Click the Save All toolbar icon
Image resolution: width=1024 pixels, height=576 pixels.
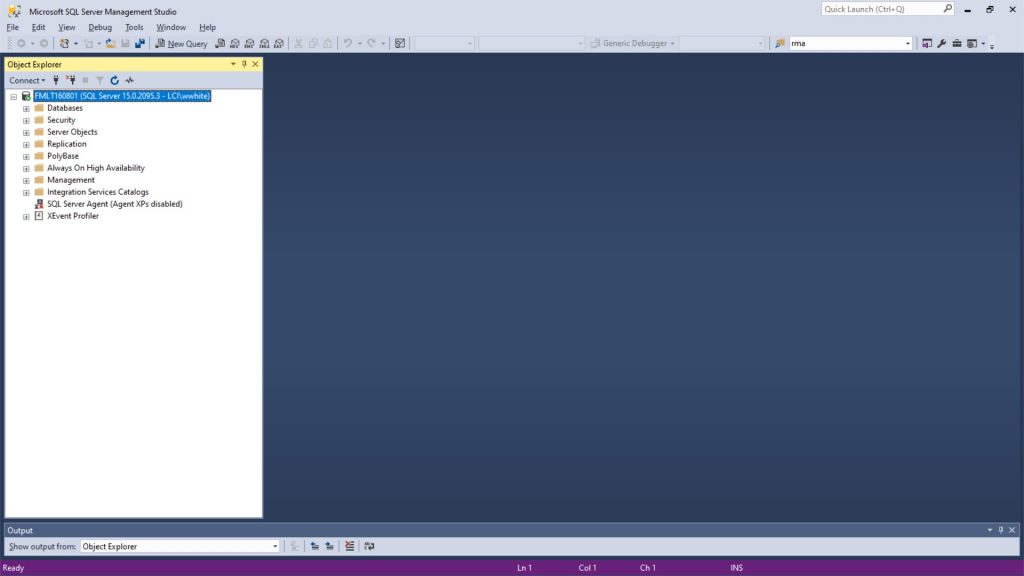tap(140, 44)
